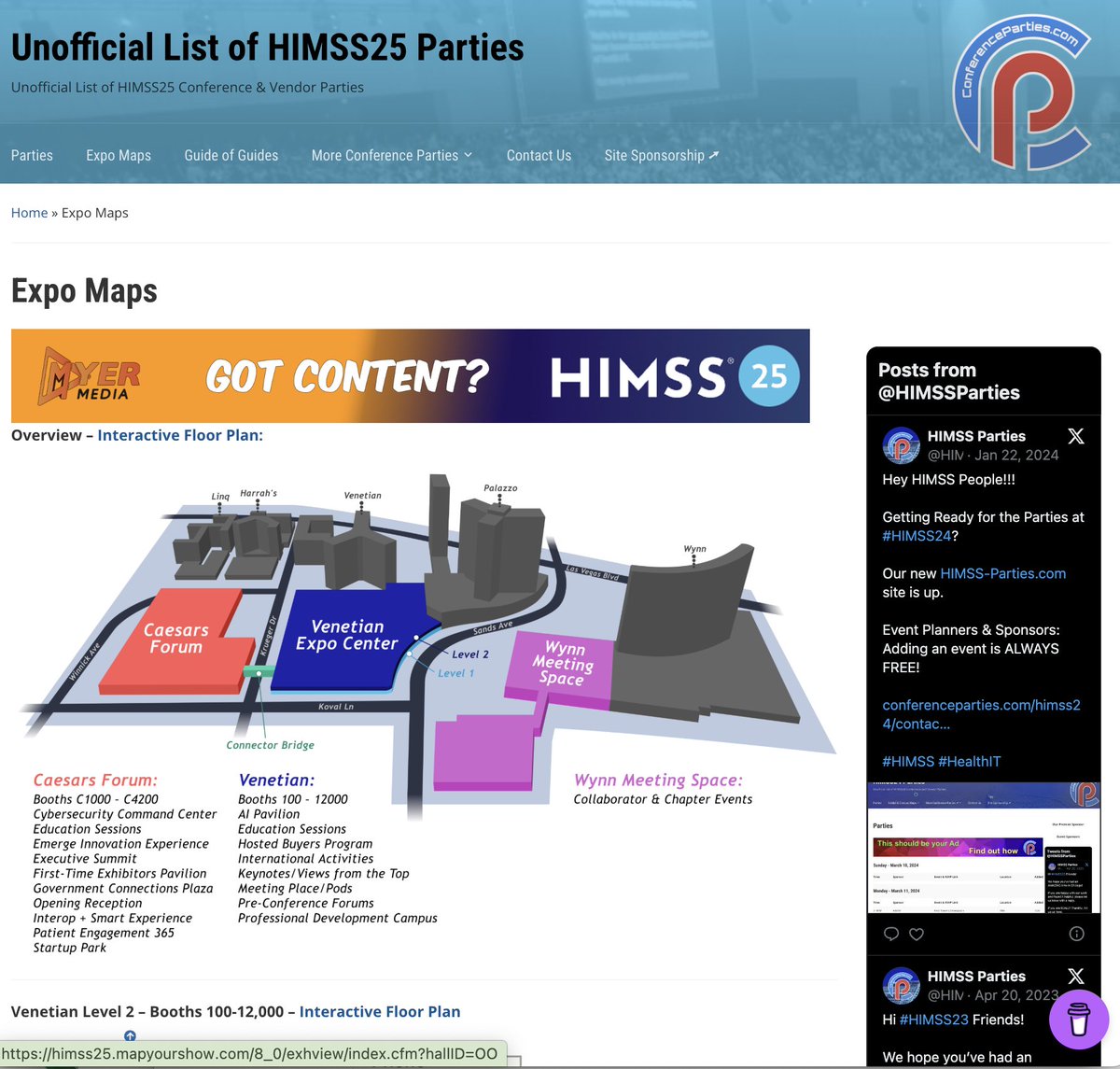Go to Home breadcrumb link
Viewport: 1120px width, 1069px height.
tap(29, 213)
